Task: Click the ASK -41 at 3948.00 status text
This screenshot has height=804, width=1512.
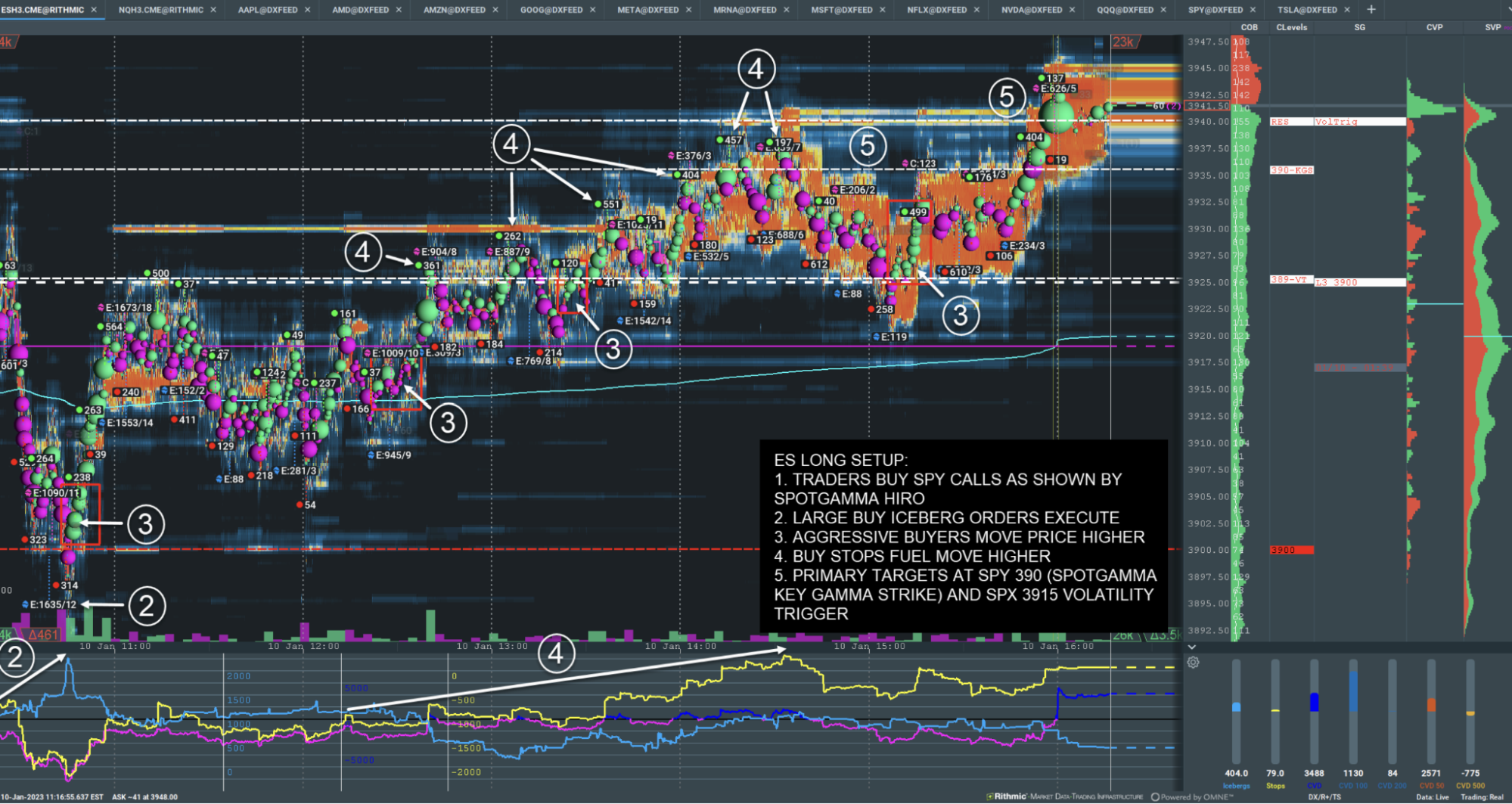Action: [x=144, y=797]
